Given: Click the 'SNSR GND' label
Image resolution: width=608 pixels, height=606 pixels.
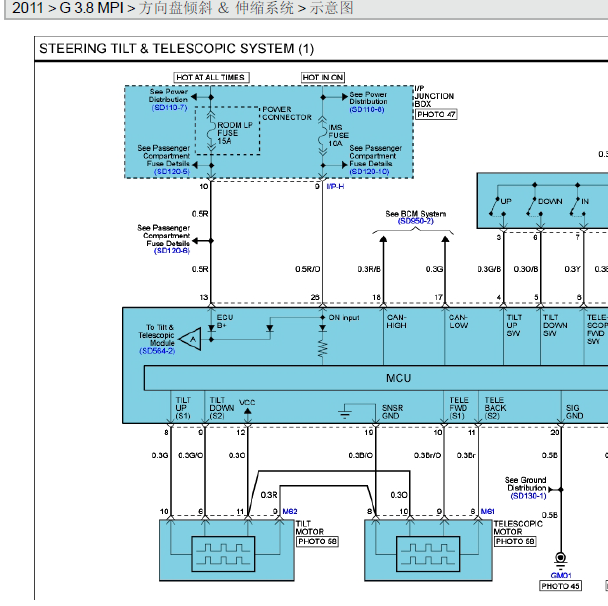Looking at the screenshot, I should point(392,412).
